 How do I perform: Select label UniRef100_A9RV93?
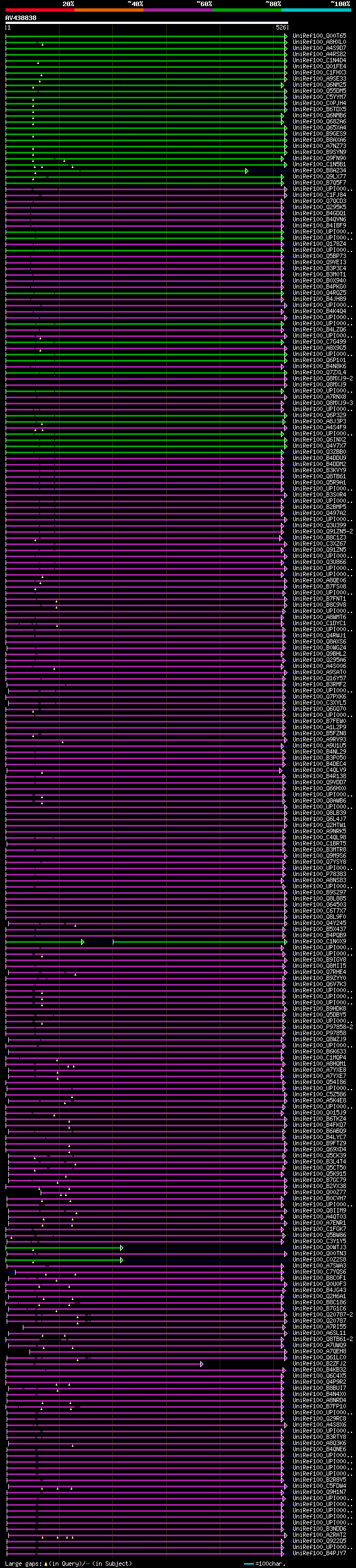pos(319,740)
